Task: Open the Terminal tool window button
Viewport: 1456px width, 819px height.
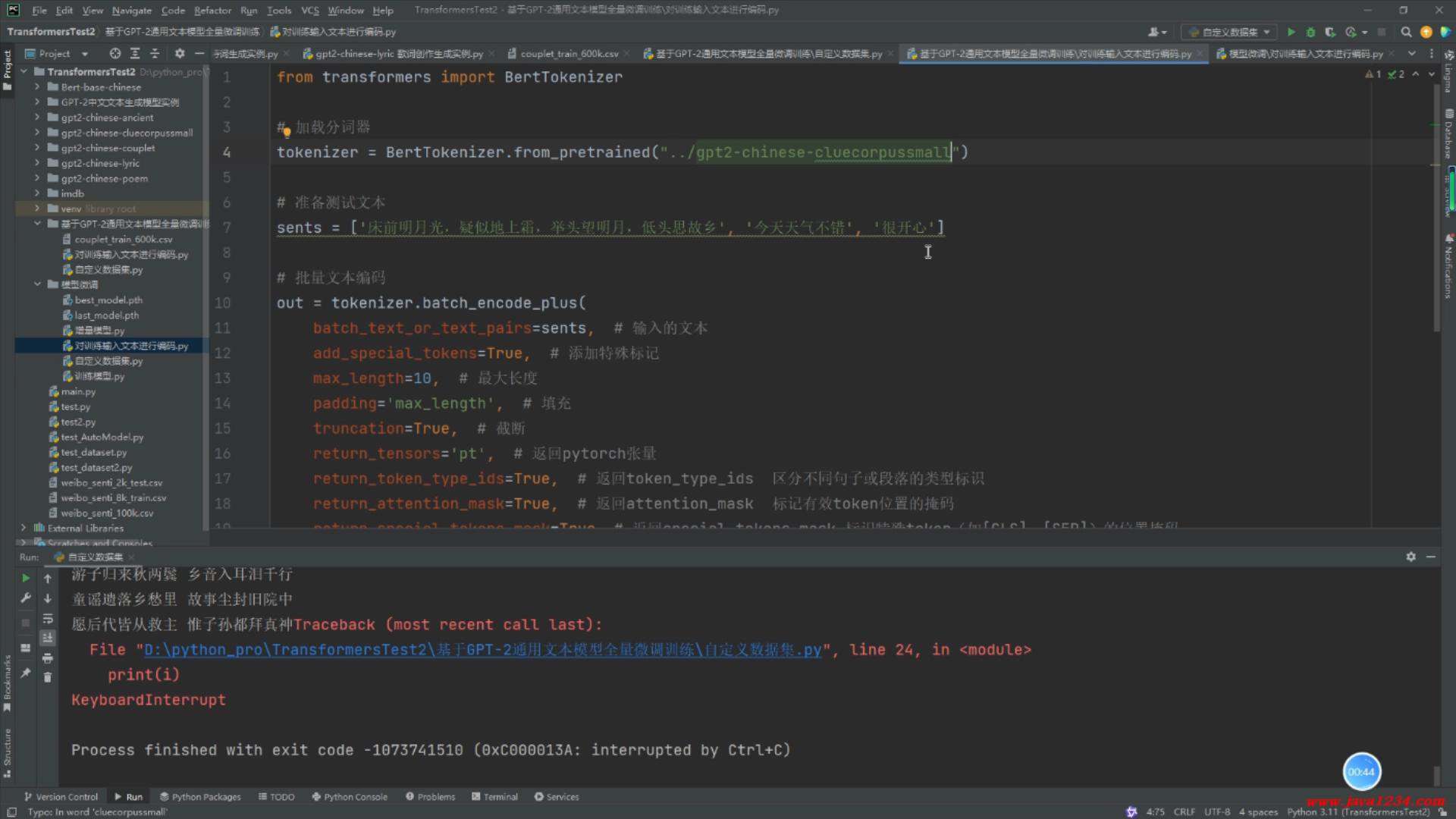Action: 494,797
